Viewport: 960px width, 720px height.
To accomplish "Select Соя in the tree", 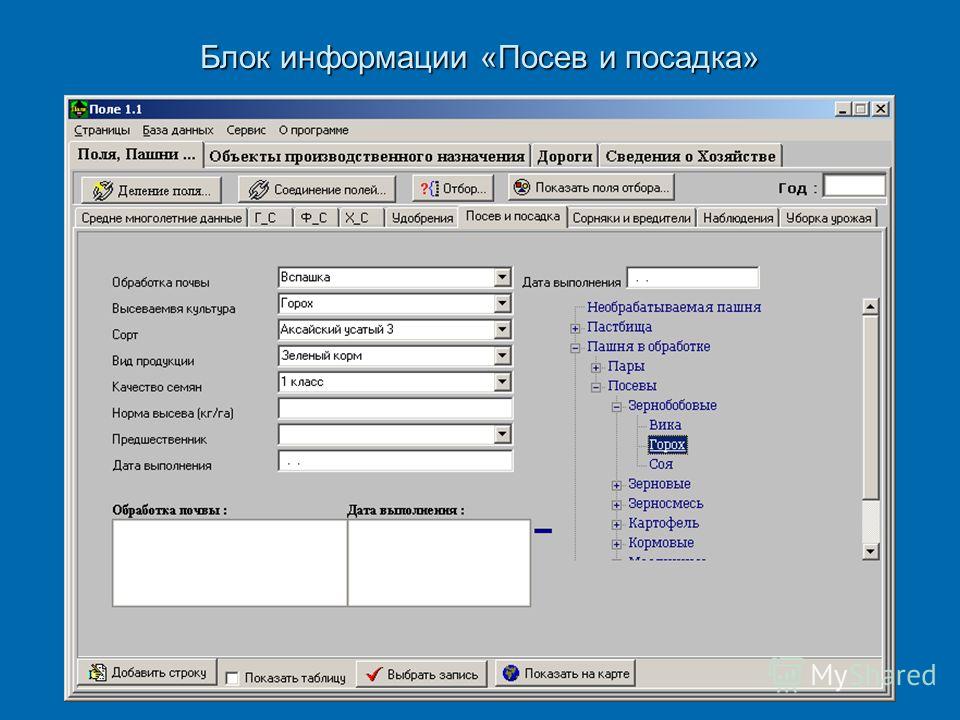I will tap(661, 464).
